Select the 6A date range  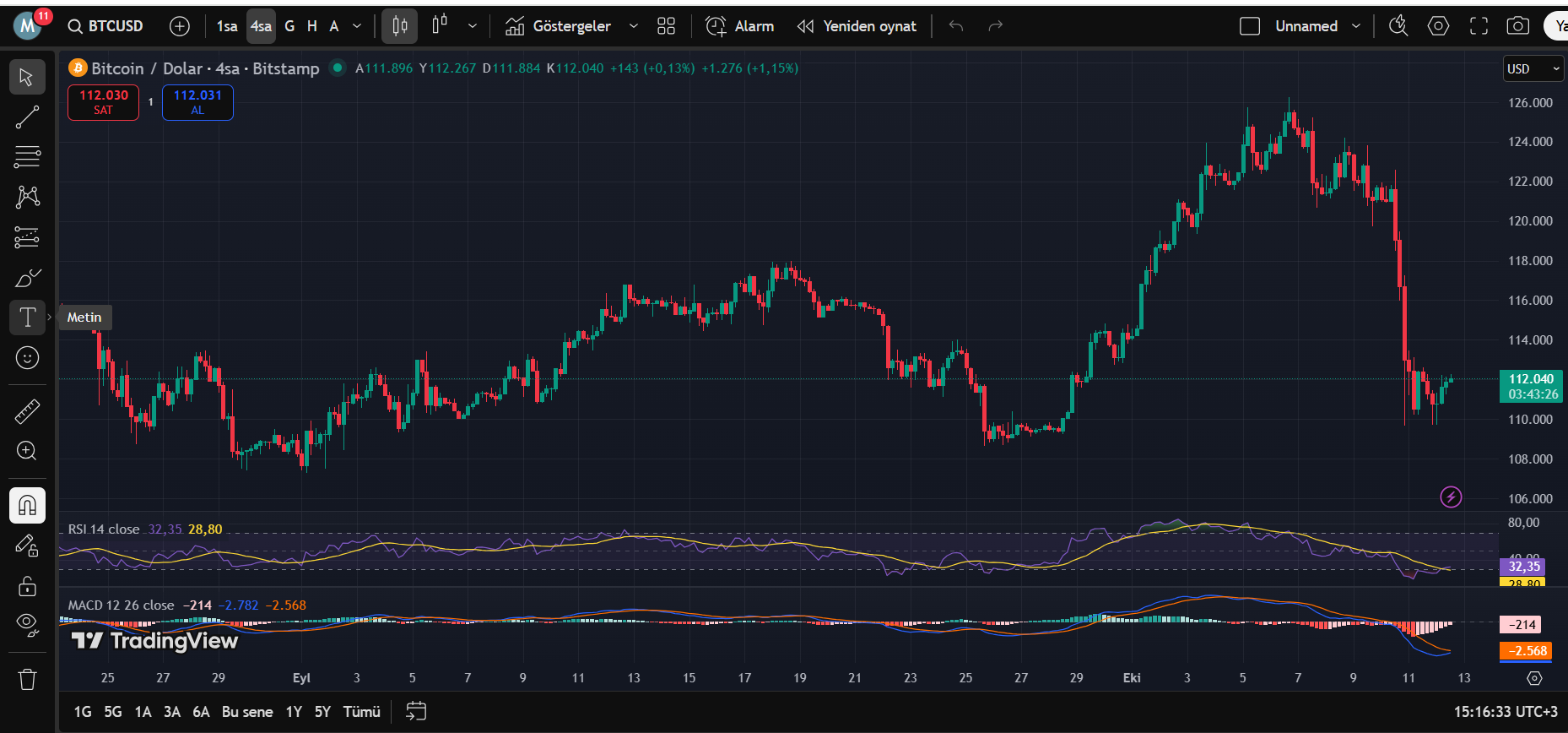pos(201,712)
